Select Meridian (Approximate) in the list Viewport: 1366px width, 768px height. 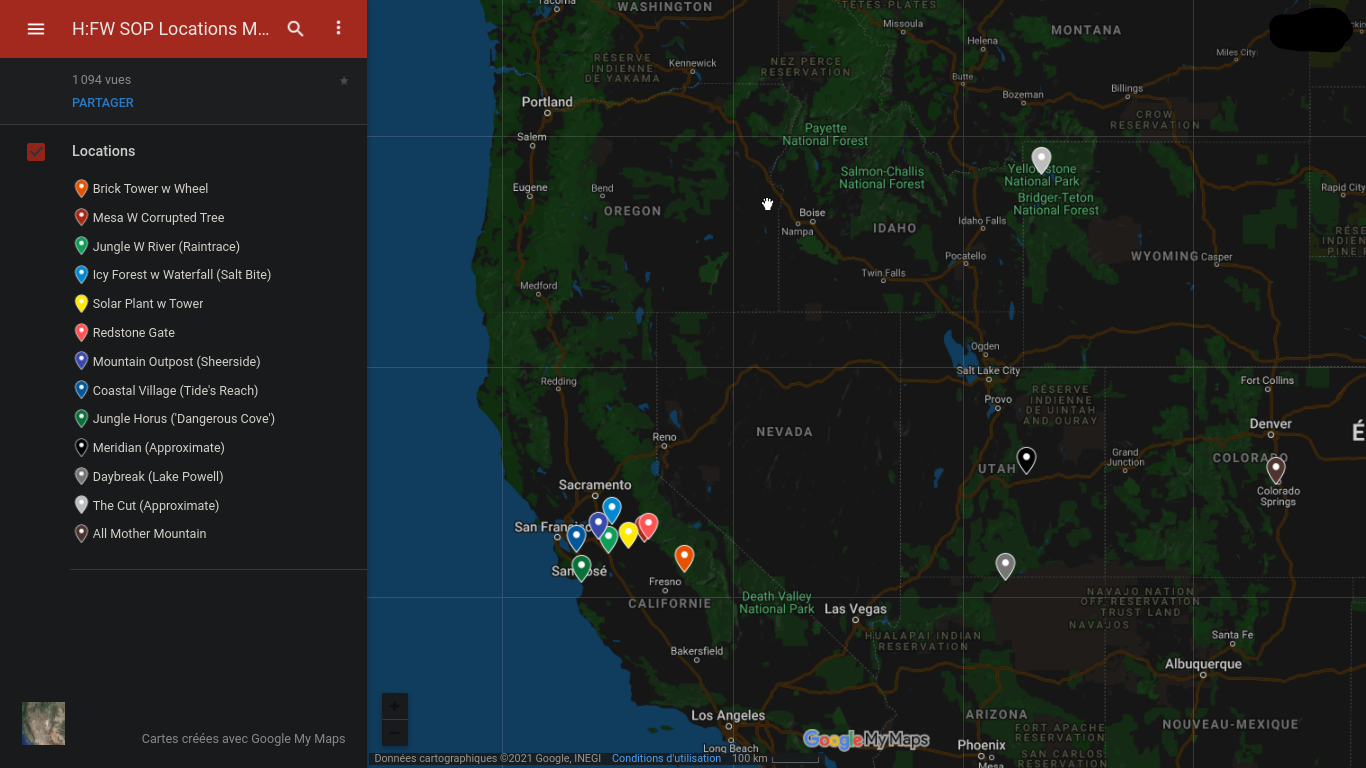[x=158, y=448]
